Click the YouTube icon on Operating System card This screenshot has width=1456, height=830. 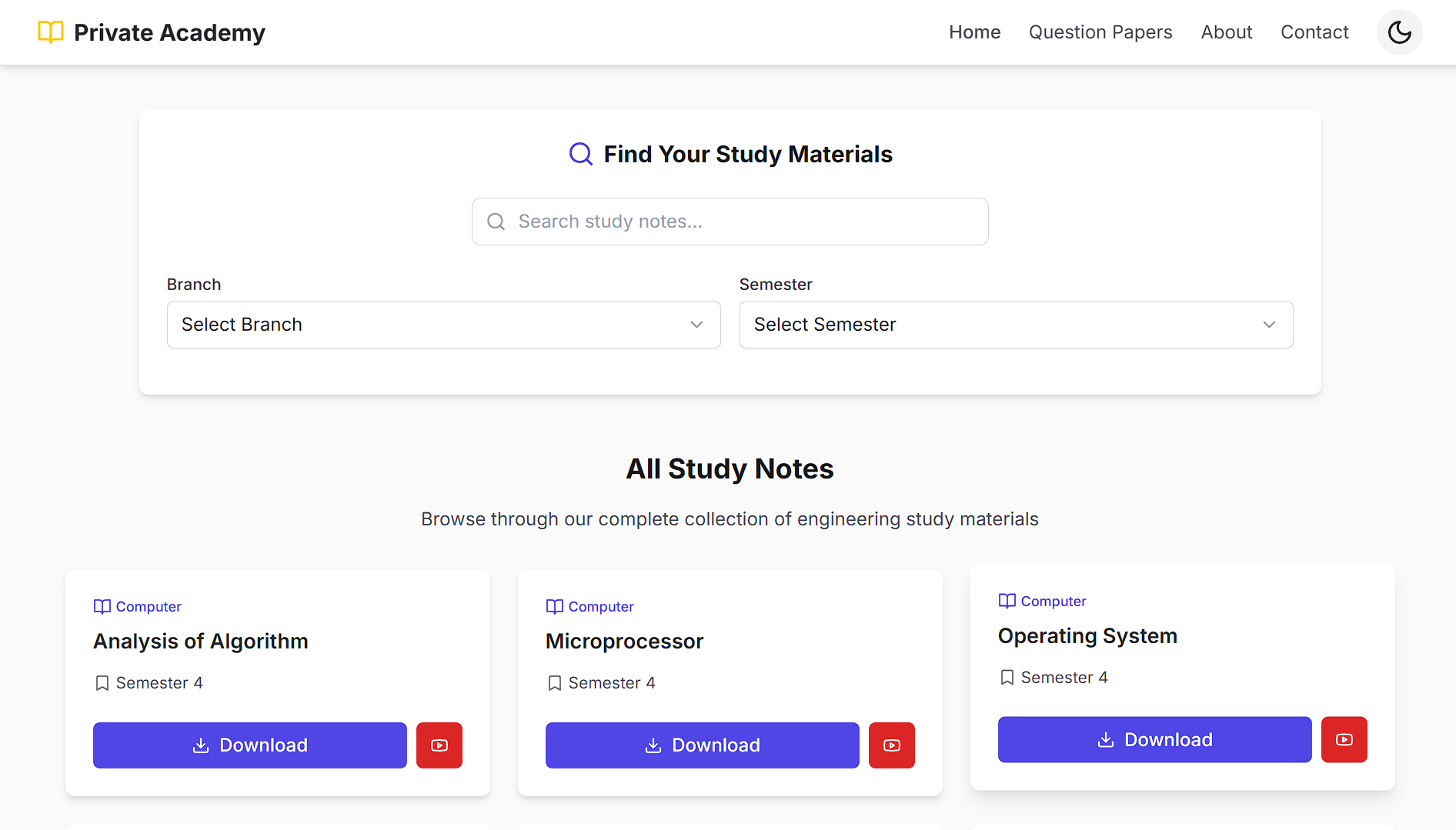click(x=1344, y=739)
